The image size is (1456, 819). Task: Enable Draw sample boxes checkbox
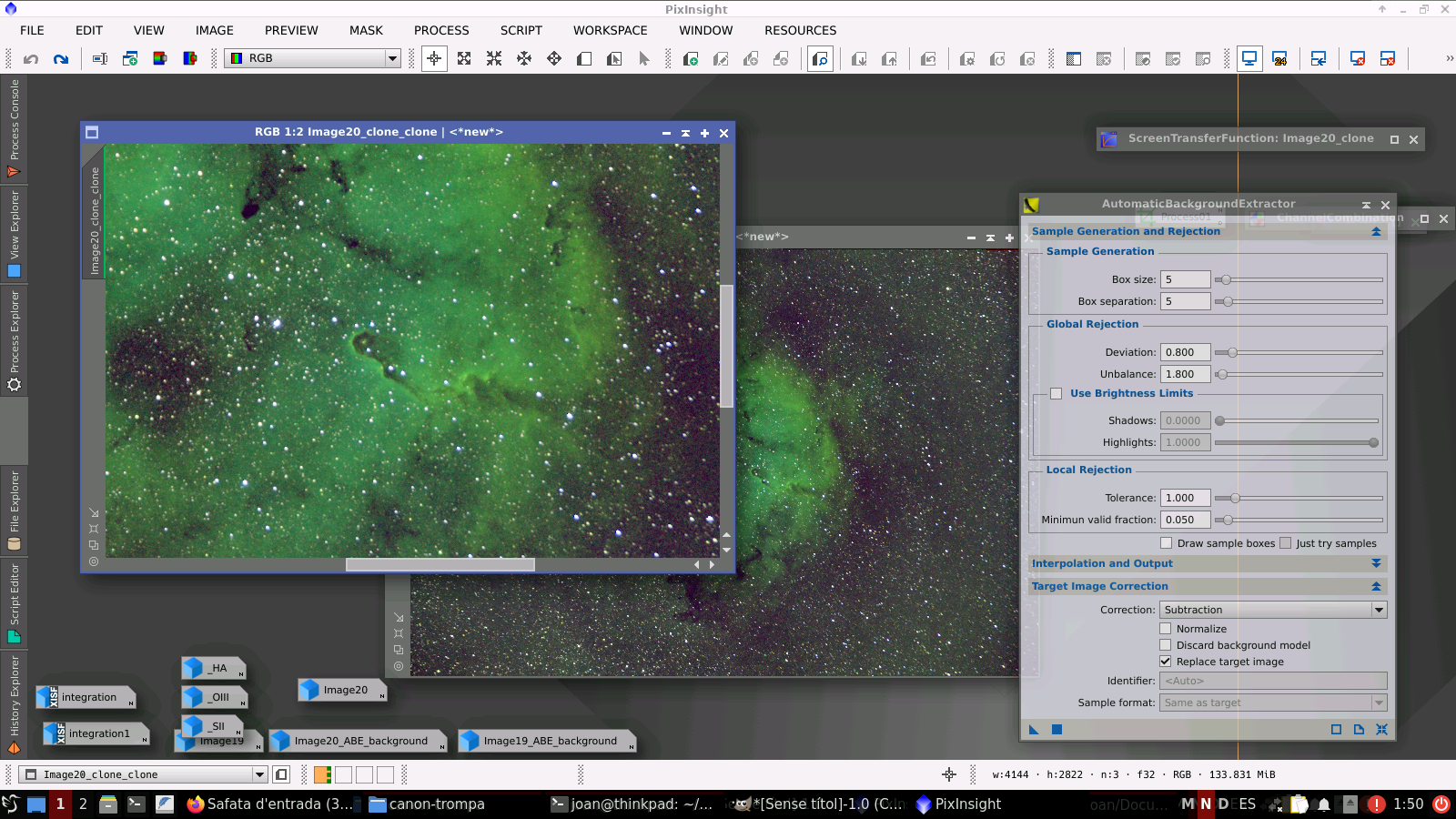click(x=1166, y=543)
